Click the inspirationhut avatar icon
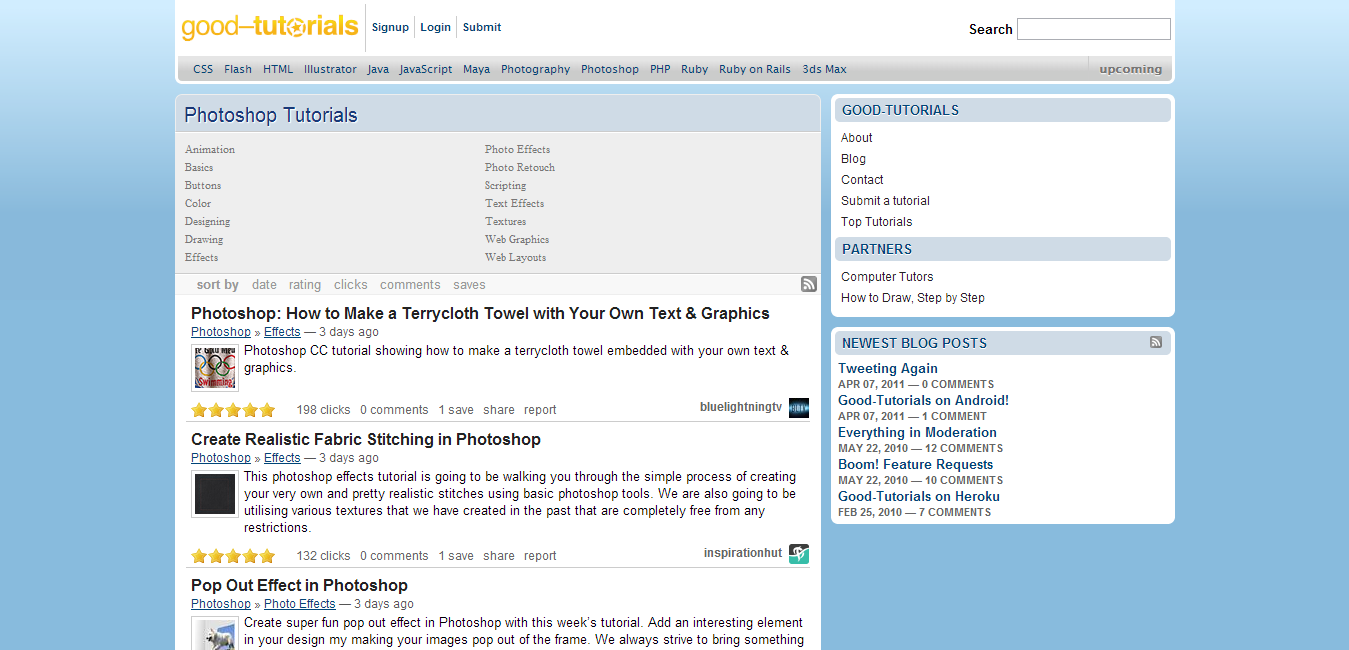Screen dimensions: 1349x650 tap(798, 554)
